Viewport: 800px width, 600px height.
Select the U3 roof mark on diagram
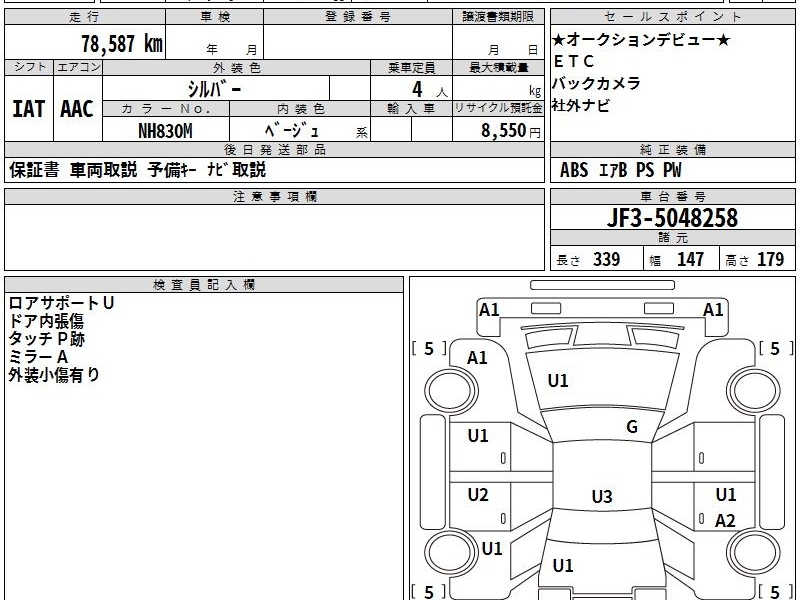point(602,496)
